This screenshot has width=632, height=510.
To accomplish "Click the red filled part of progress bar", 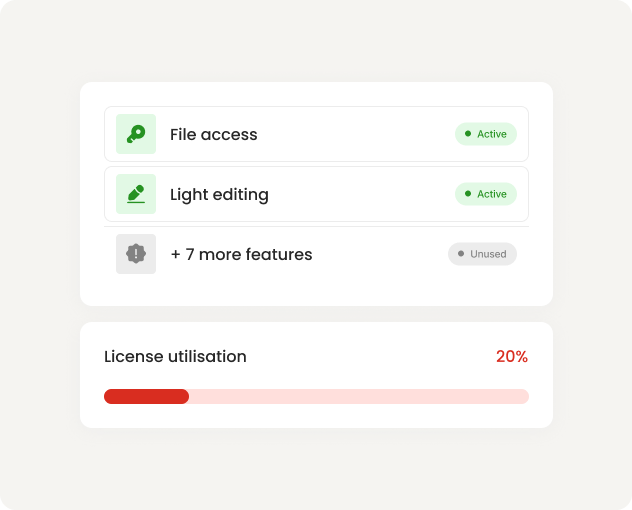I will click(146, 396).
